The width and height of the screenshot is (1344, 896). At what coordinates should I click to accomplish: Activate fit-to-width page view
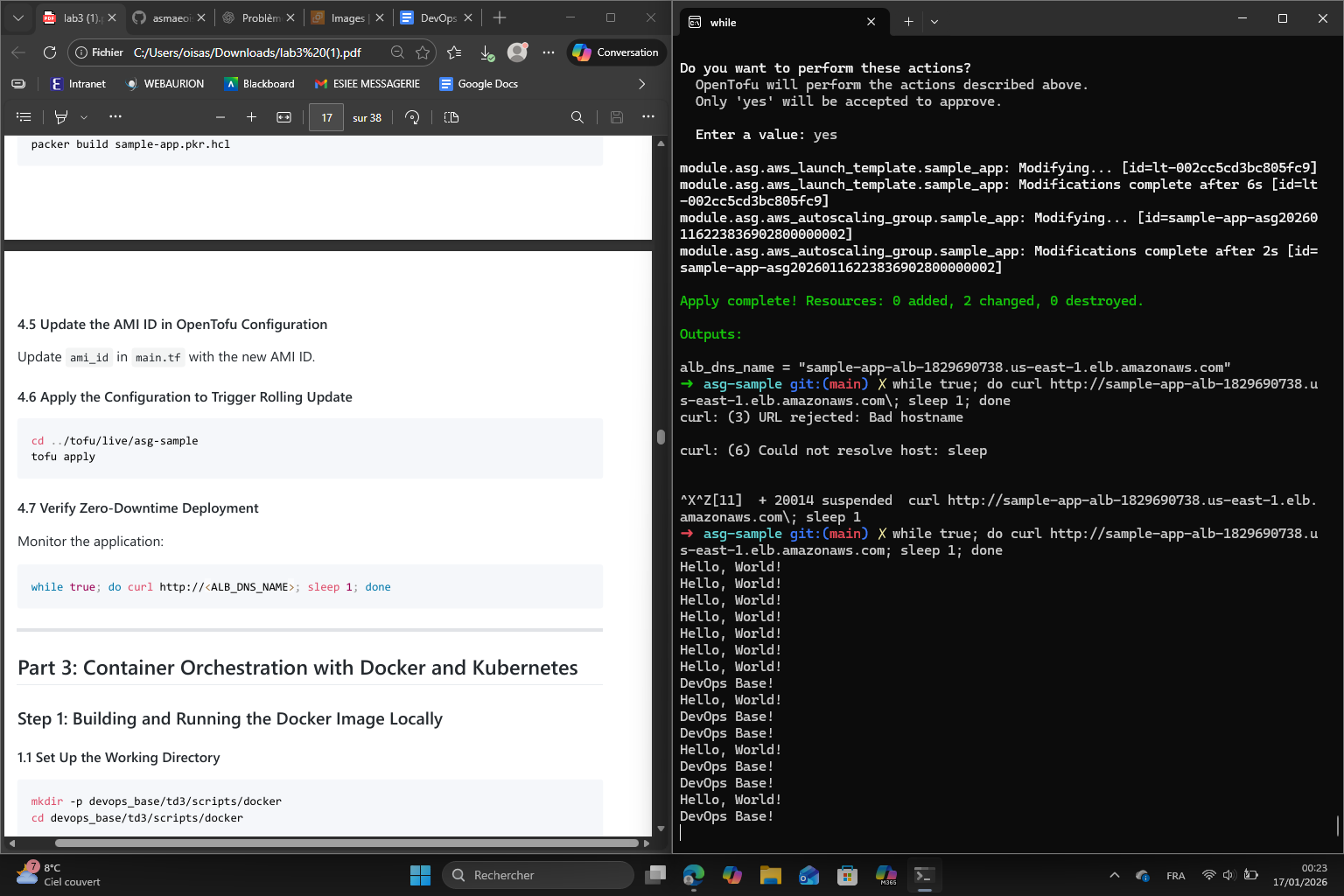click(x=283, y=116)
